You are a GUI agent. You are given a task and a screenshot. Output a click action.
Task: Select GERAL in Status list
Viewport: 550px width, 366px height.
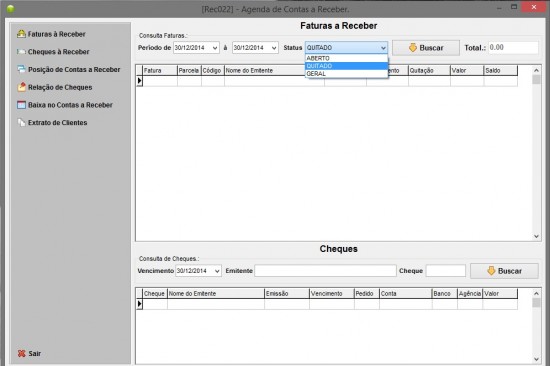click(x=347, y=74)
